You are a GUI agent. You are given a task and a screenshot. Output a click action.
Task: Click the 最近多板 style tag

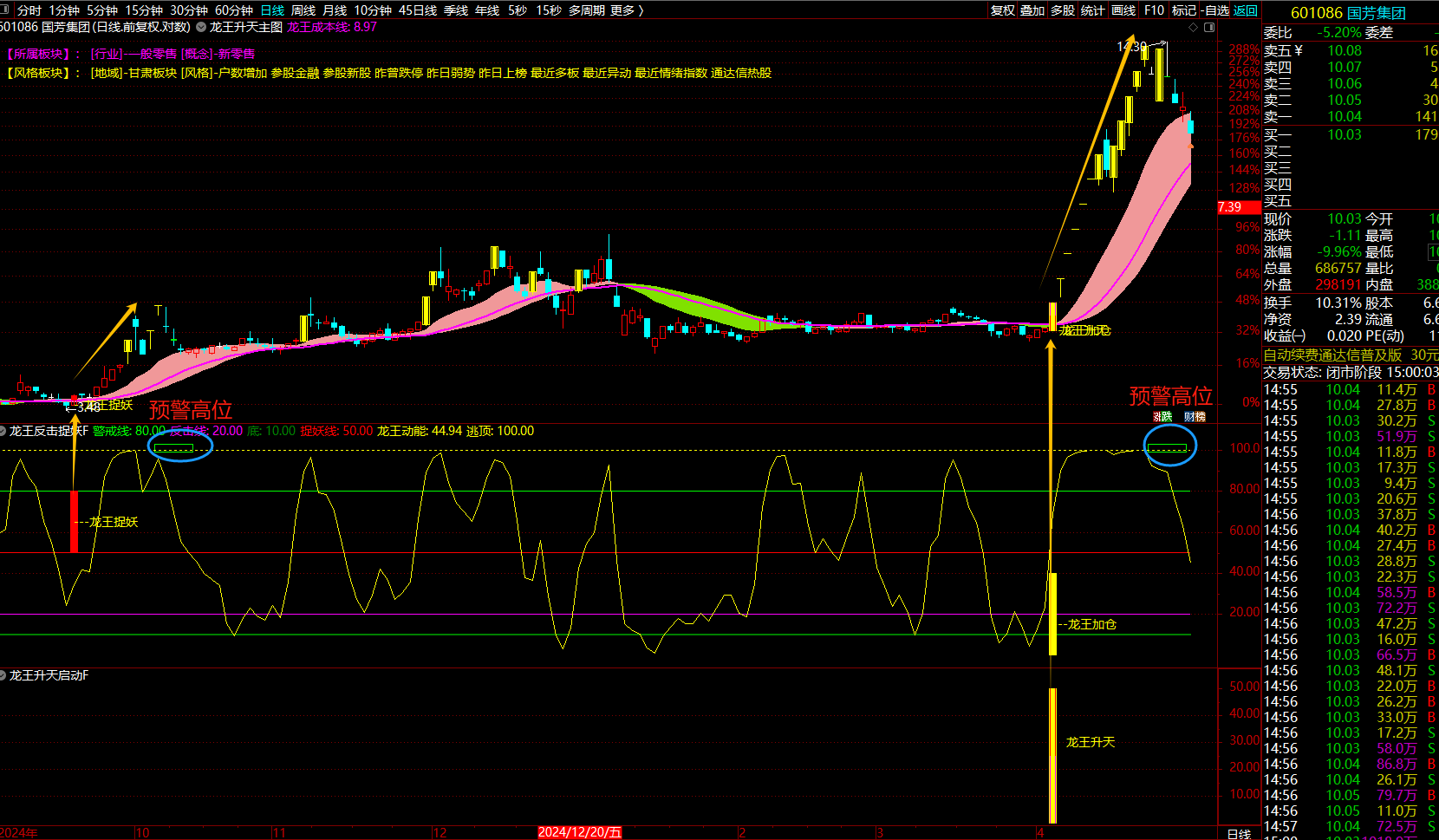(x=555, y=73)
